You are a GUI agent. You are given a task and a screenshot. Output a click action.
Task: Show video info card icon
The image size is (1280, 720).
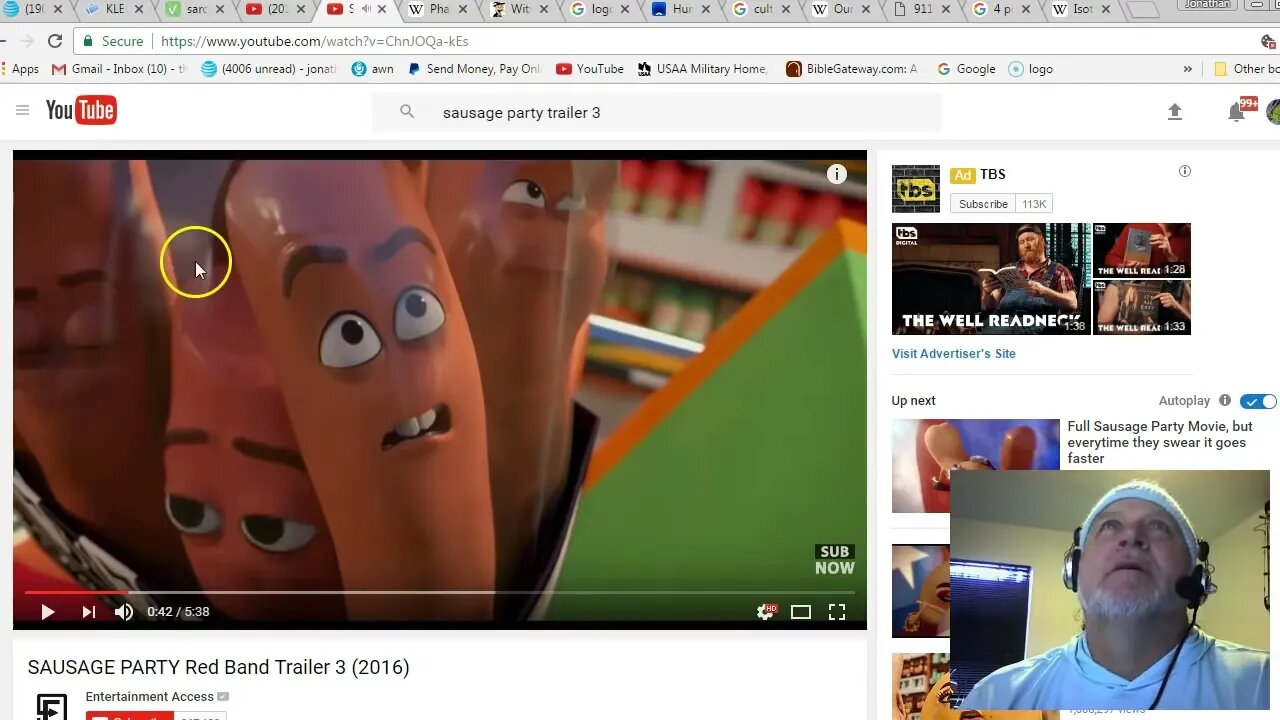[837, 174]
